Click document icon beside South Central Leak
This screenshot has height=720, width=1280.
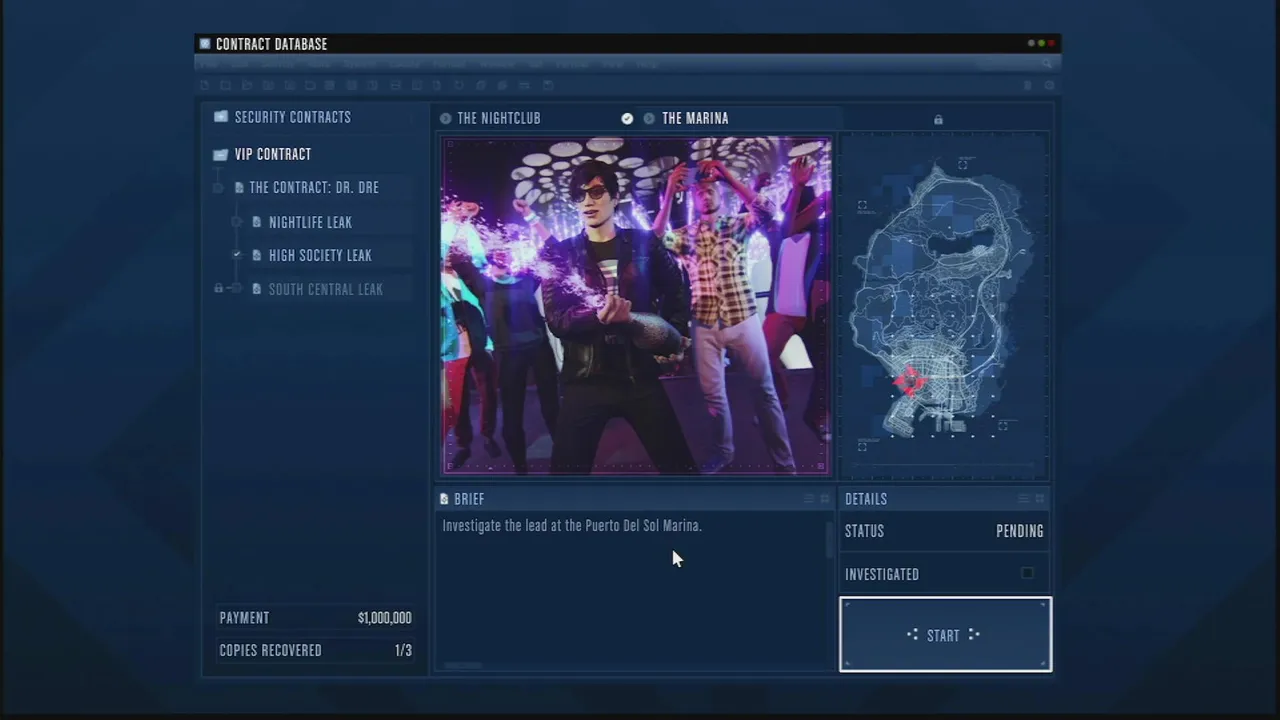coord(257,289)
